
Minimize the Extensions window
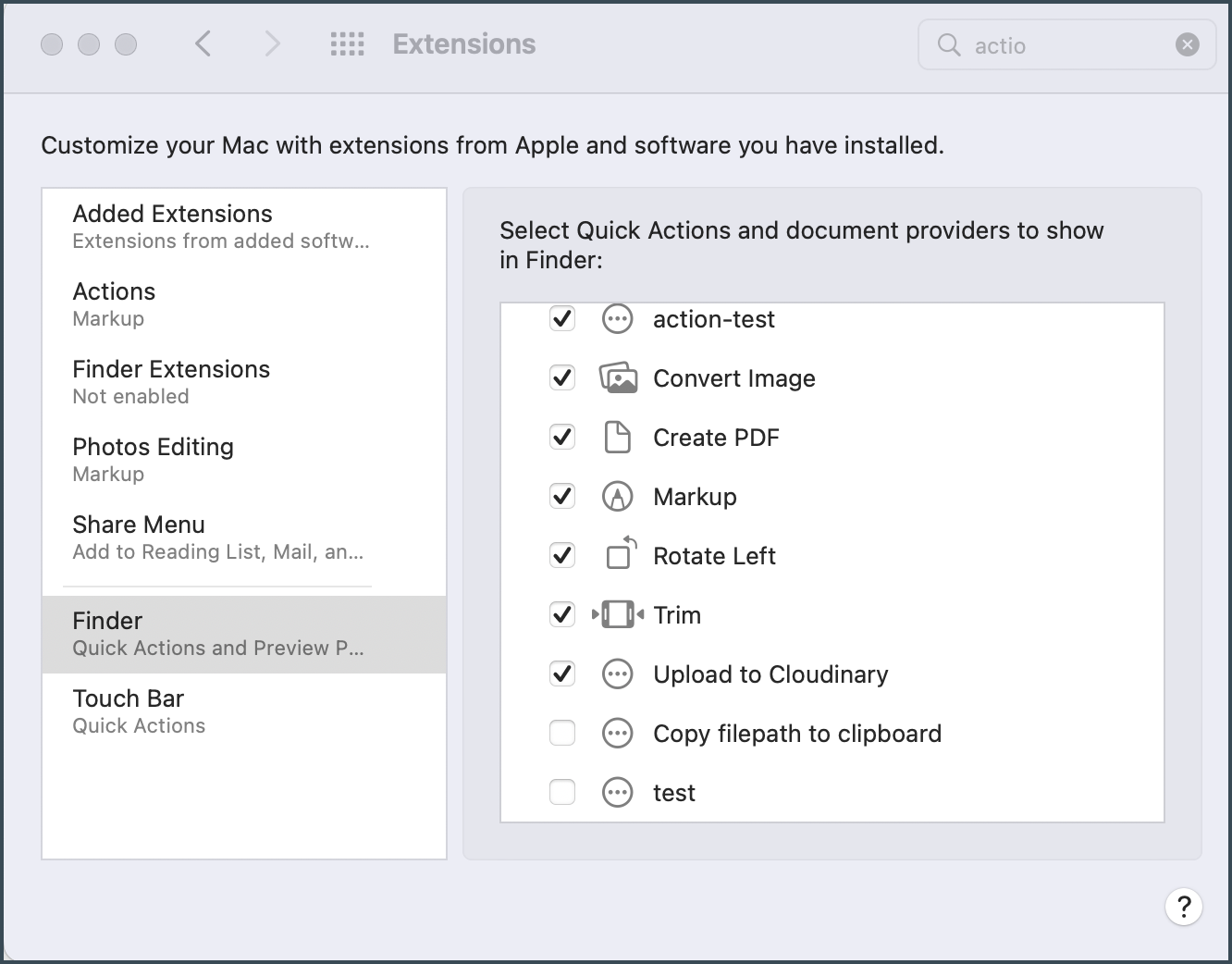pyautogui.click(x=89, y=44)
